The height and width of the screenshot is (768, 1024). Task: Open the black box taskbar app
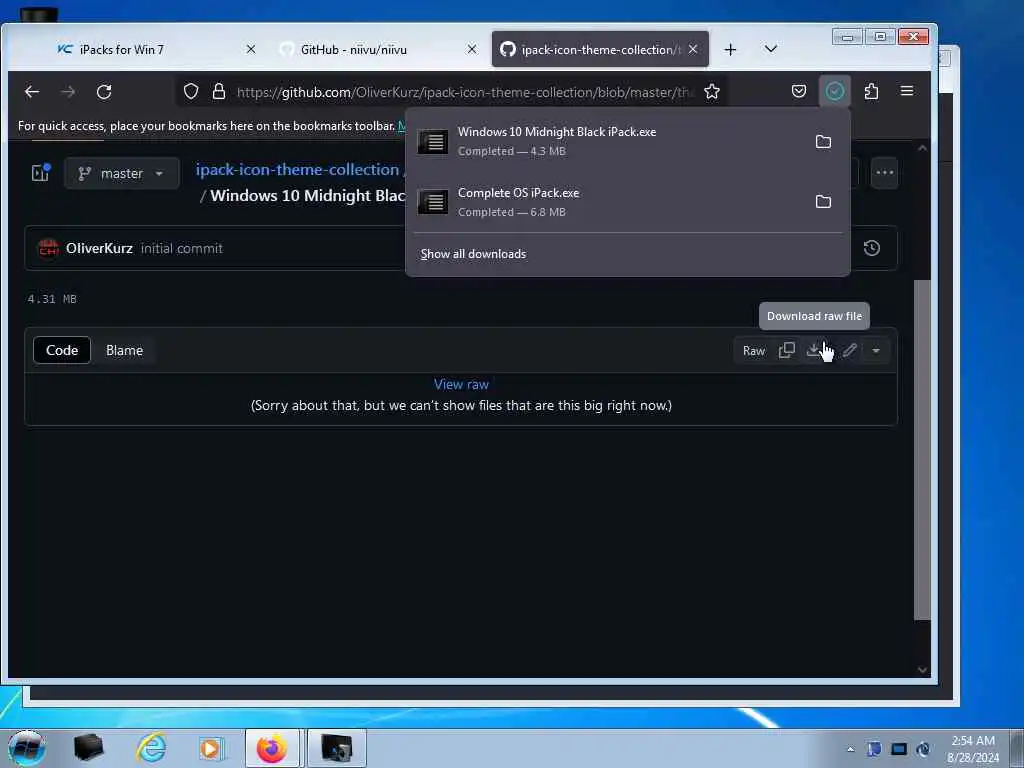pyautogui.click(x=89, y=748)
